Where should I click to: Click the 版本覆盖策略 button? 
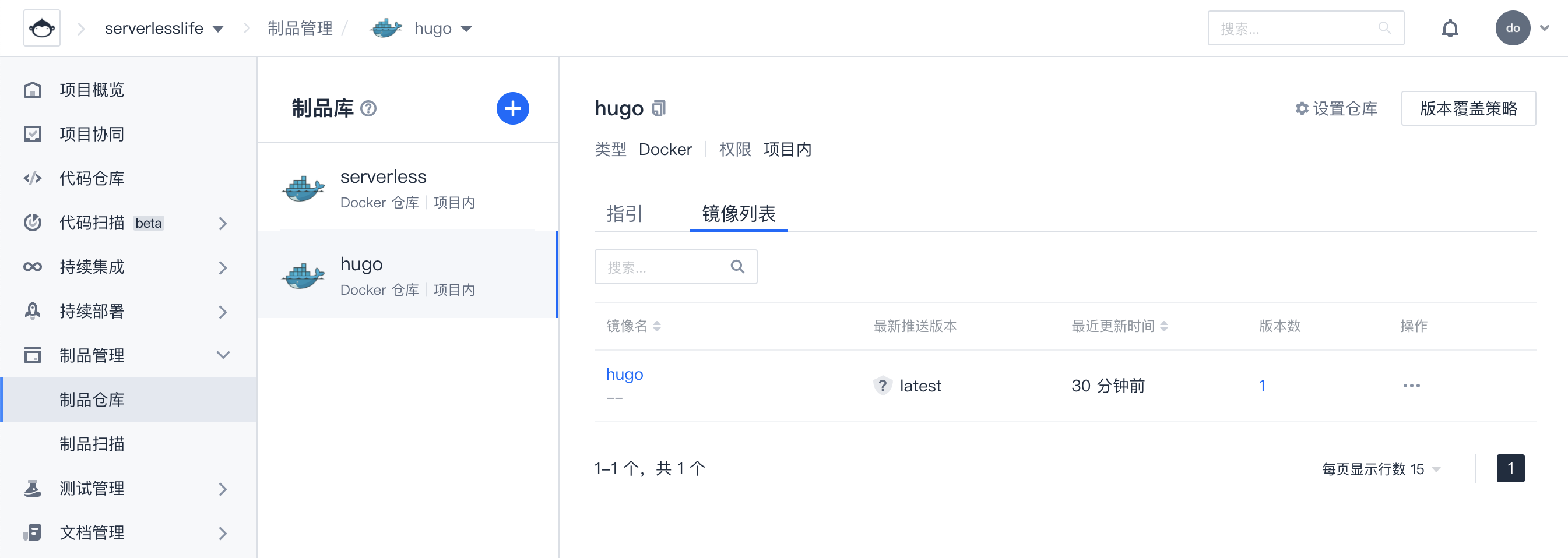1468,108
